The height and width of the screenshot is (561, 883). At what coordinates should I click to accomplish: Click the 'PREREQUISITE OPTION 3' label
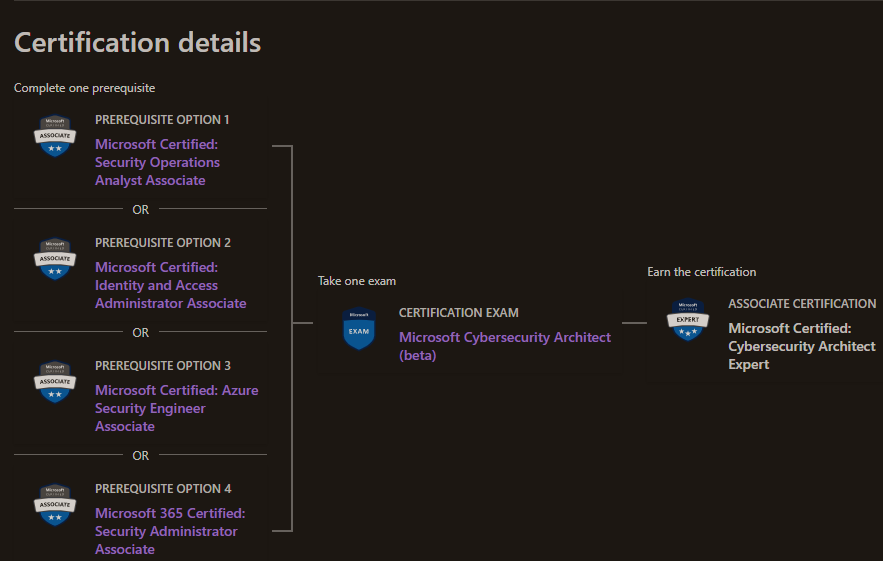163,366
